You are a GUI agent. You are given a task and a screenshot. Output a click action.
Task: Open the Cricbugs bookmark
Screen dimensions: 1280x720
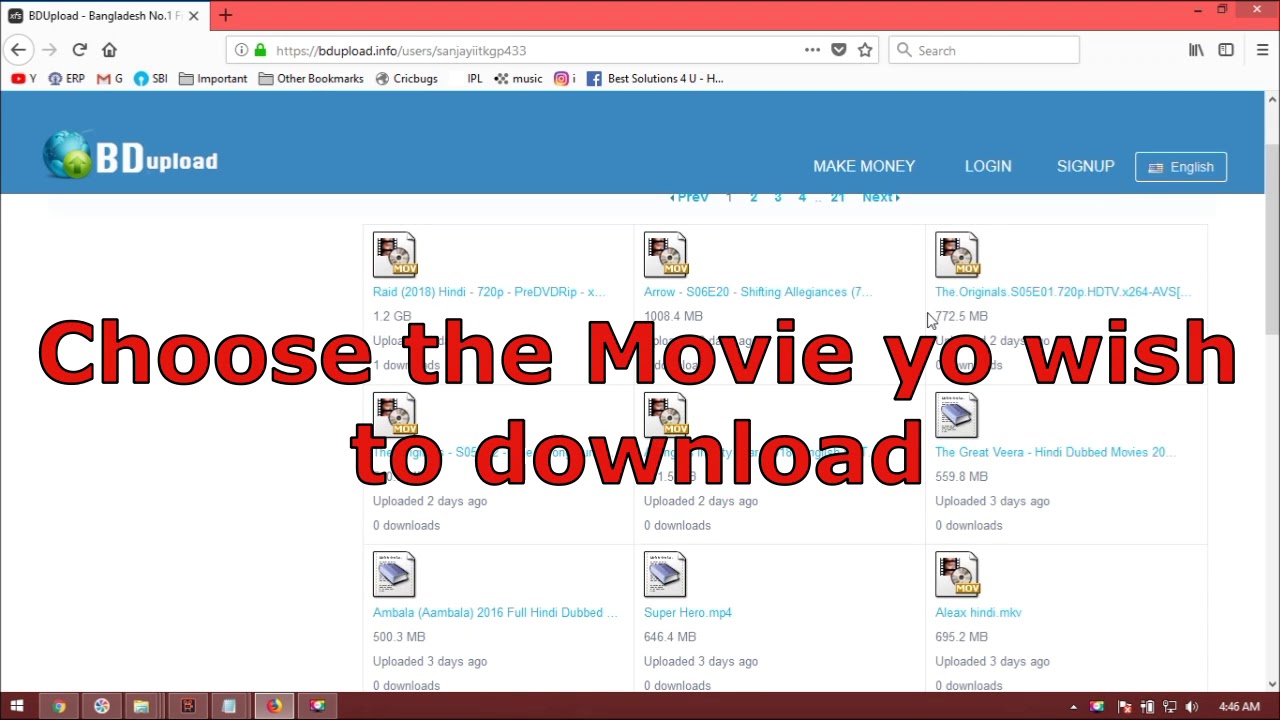(406, 78)
